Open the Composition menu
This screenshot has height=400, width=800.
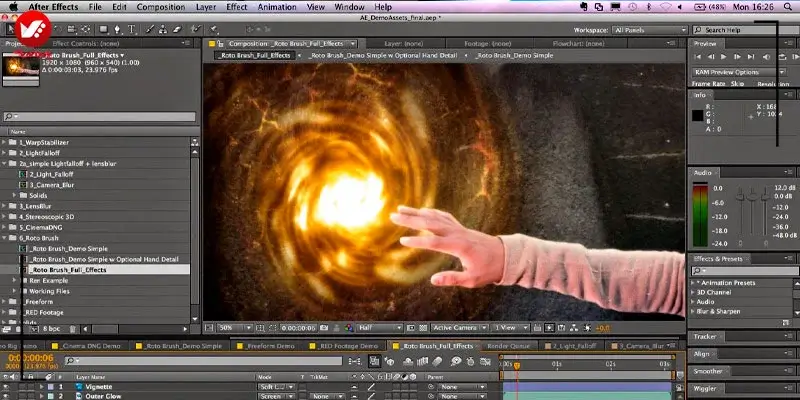[x=161, y=7]
